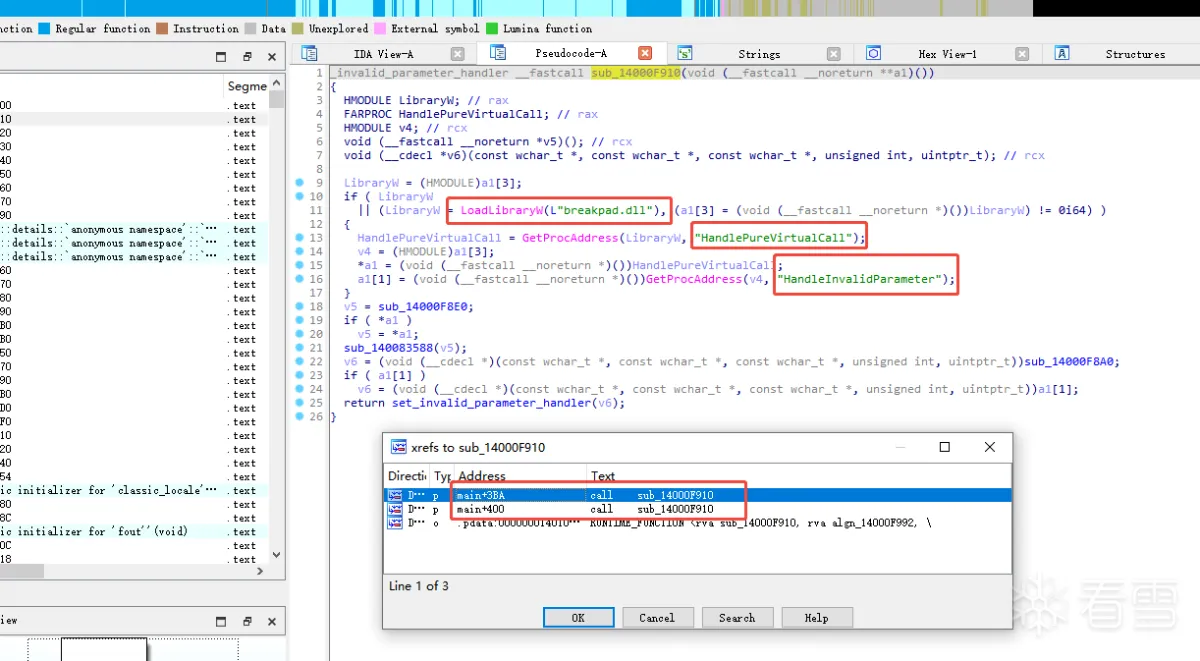Click Cancel in the xrefs dialog
Screen dimensions: 1200x661
pyautogui.click(x=656, y=618)
